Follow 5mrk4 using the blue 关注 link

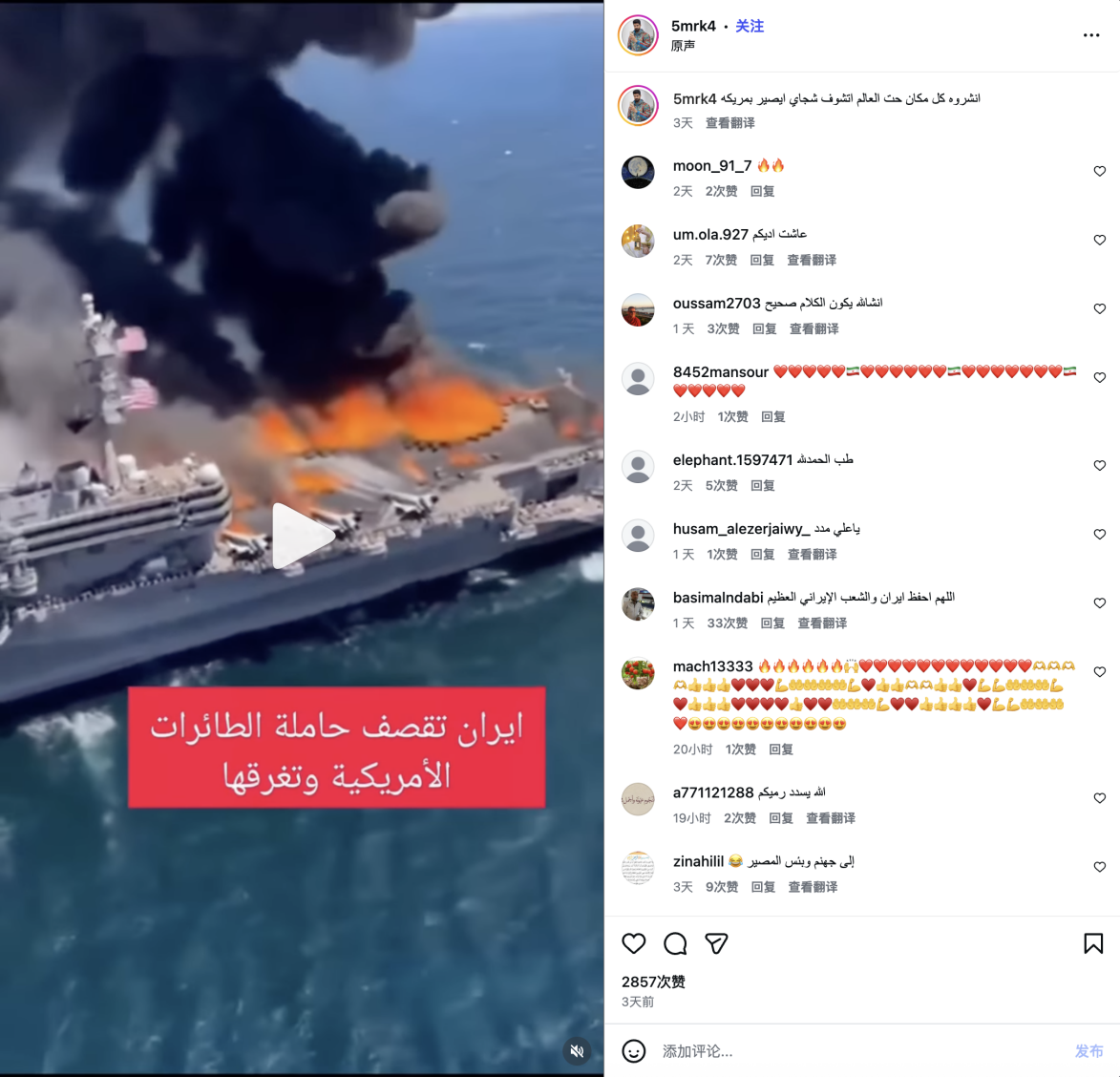[x=750, y=27]
